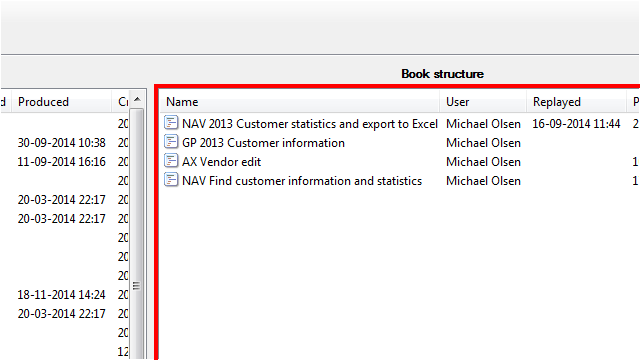Select NAV Find customer information and statistics
The height and width of the screenshot is (360, 640).
302,181
